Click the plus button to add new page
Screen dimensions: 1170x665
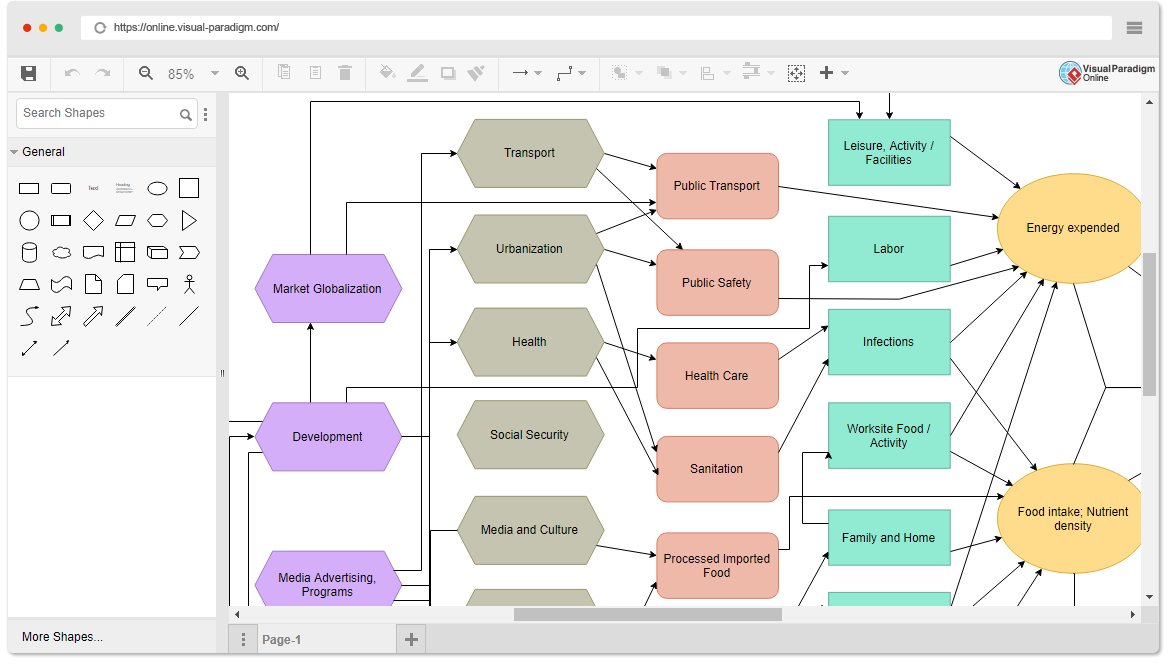pyautogui.click(x=411, y=638)
